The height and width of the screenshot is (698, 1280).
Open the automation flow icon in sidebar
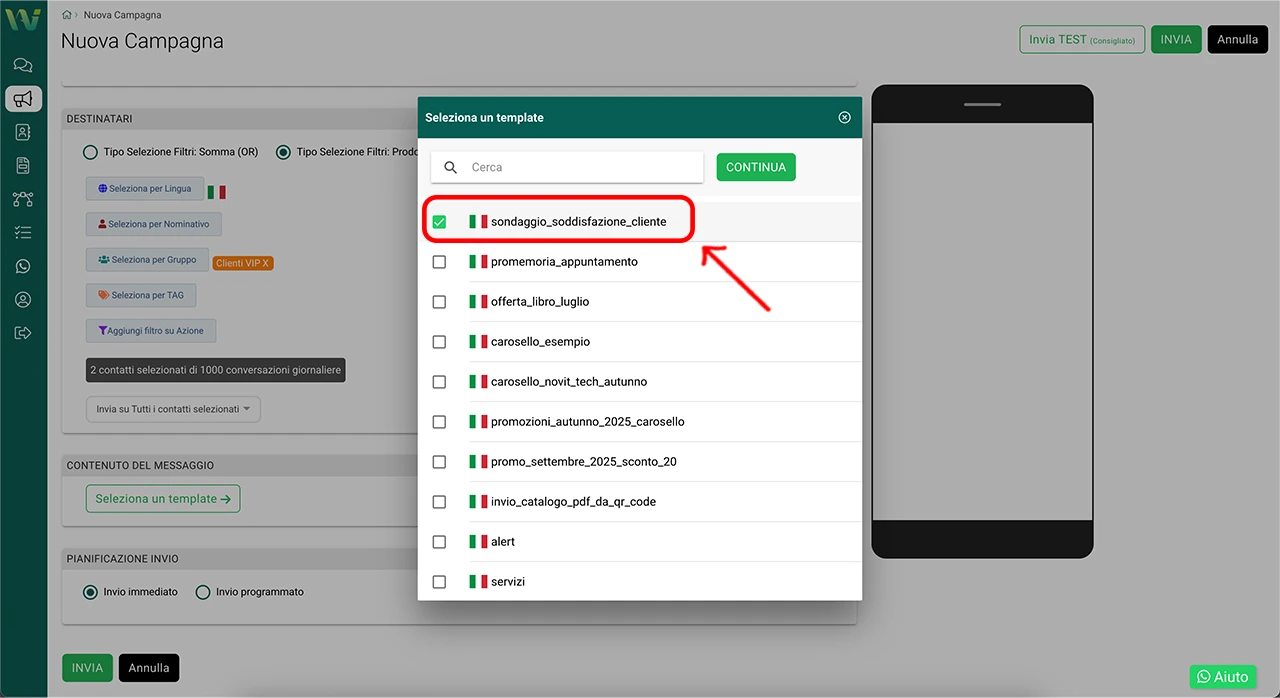pos(23,199)
